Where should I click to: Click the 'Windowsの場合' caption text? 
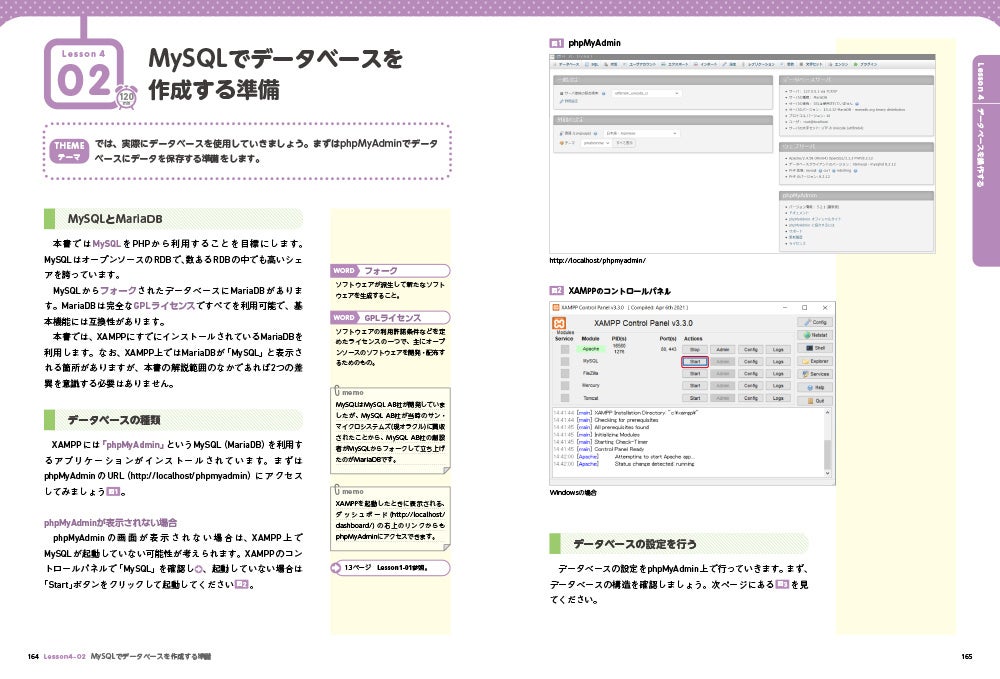(x=573, y=492)
